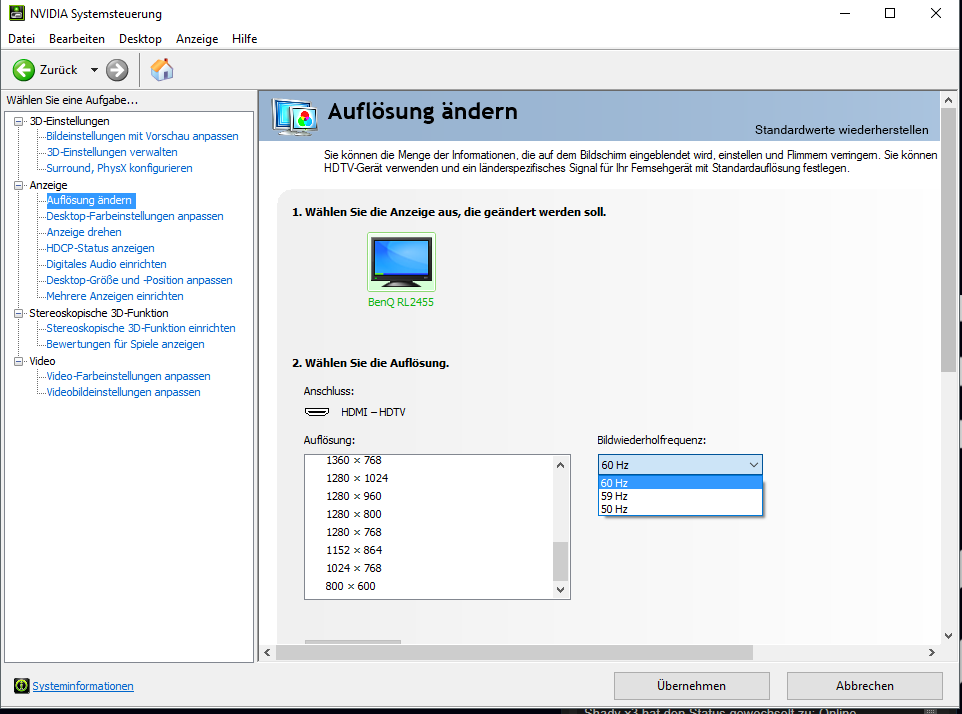
Task: Click the green Zurück back arrow
Action: tap(24, 70)
